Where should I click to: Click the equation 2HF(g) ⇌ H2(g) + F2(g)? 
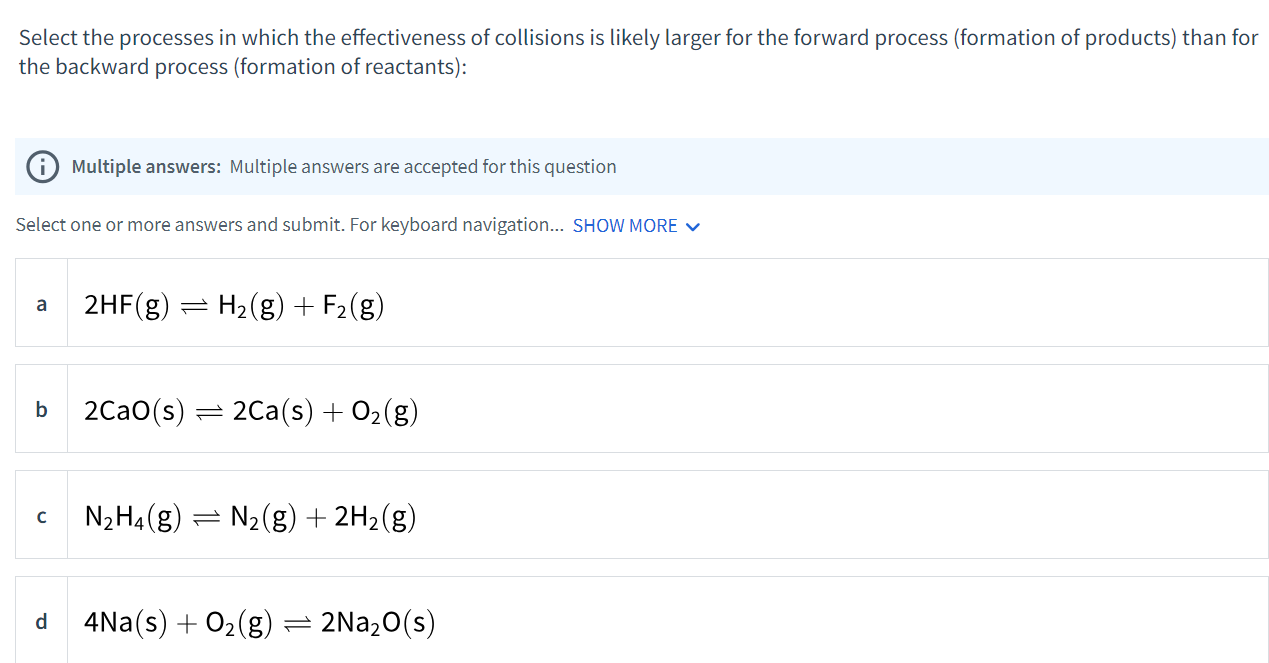pos(233,304)
